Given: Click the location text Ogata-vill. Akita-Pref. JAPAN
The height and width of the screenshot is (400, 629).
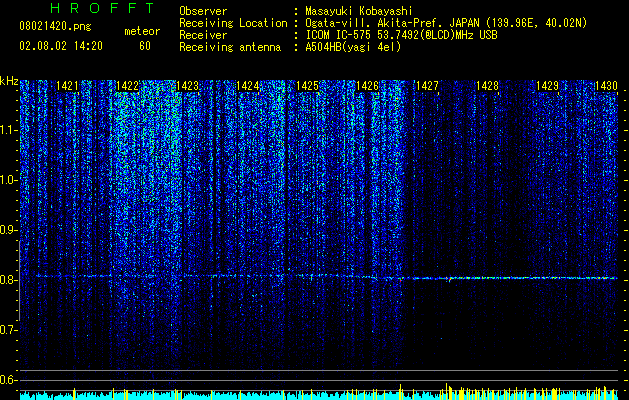Looking at the screenshot, I should click(x=392, y=23).
